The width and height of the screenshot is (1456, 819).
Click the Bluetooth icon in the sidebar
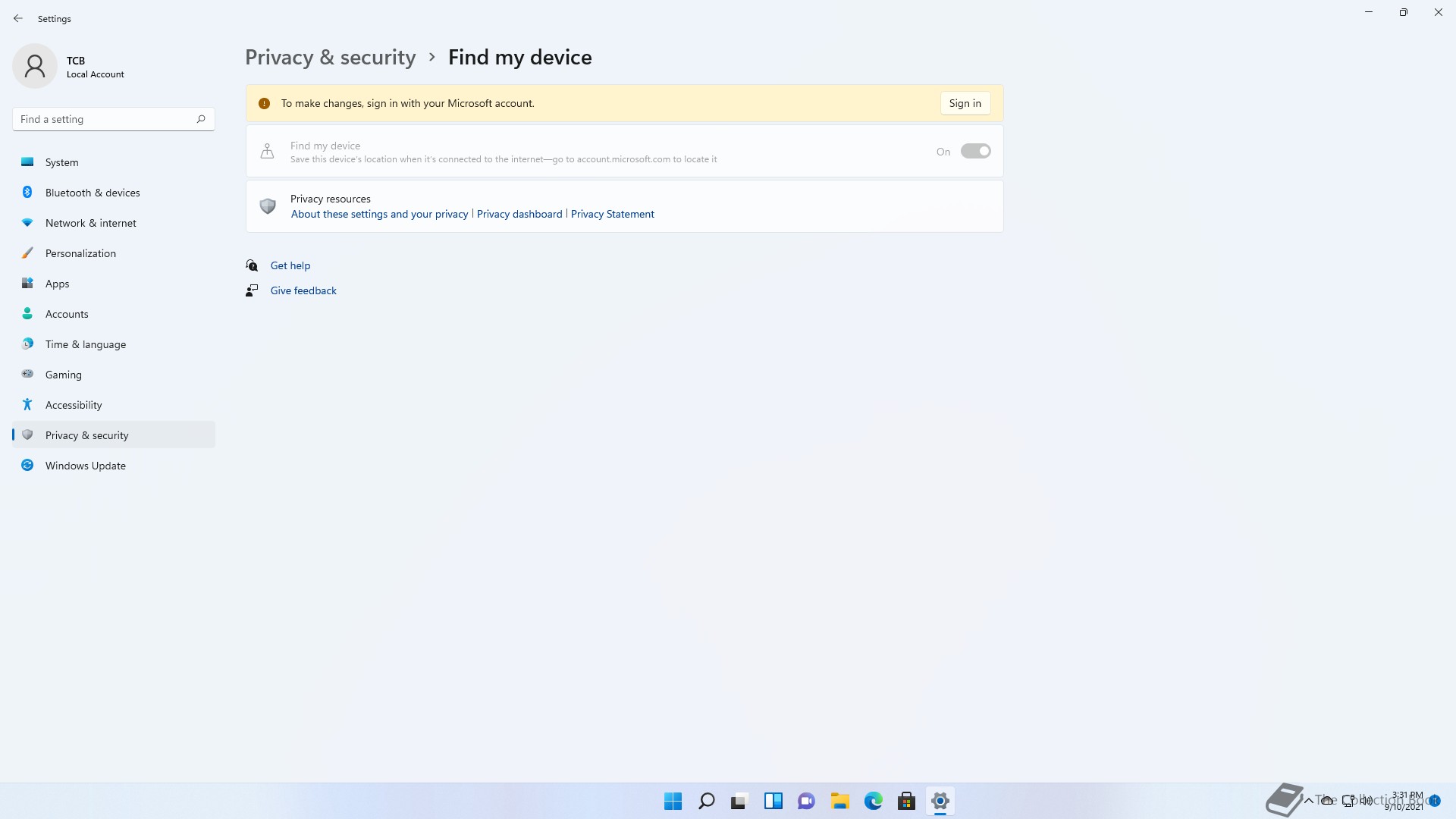[27, 192]
